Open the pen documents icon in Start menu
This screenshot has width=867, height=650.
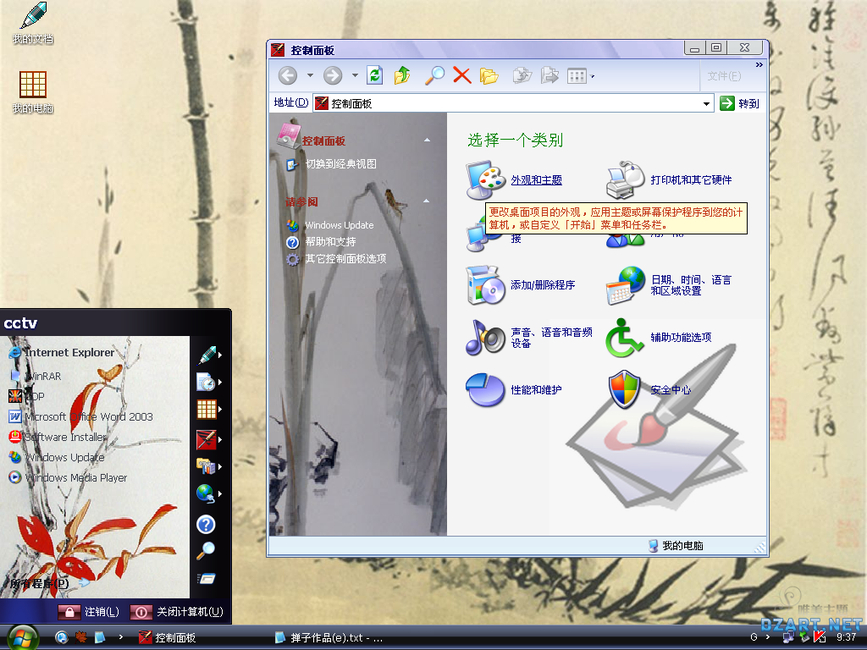210,355
